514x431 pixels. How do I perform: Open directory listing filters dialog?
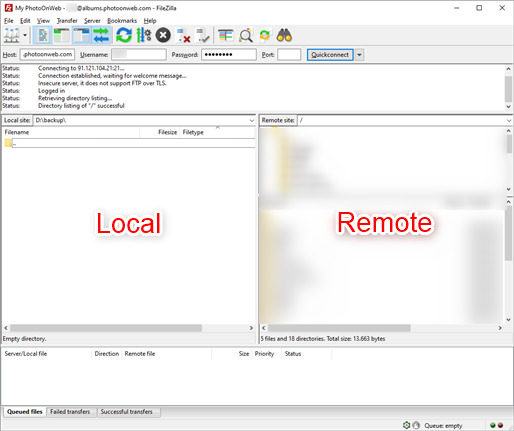coord(226,35)
